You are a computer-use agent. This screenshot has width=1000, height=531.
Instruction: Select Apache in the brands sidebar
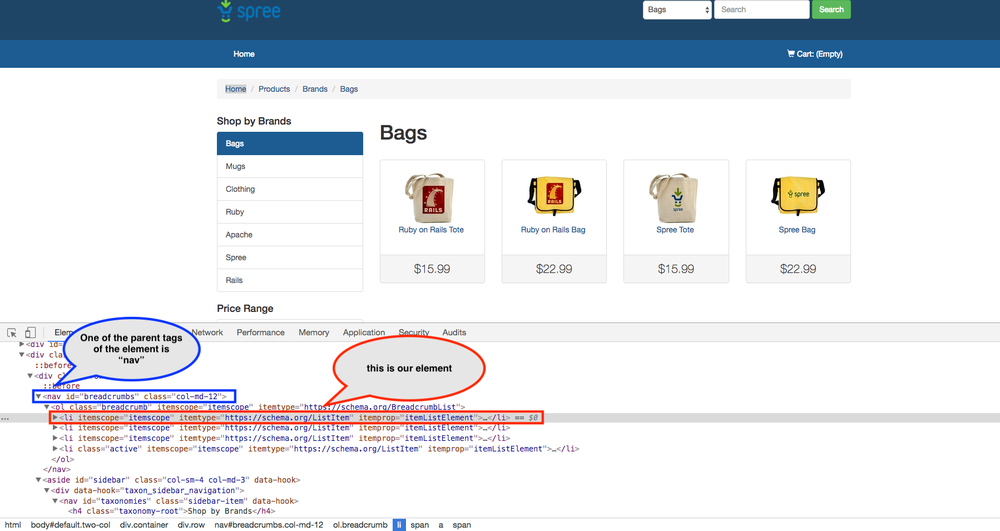tap(290, 235)
